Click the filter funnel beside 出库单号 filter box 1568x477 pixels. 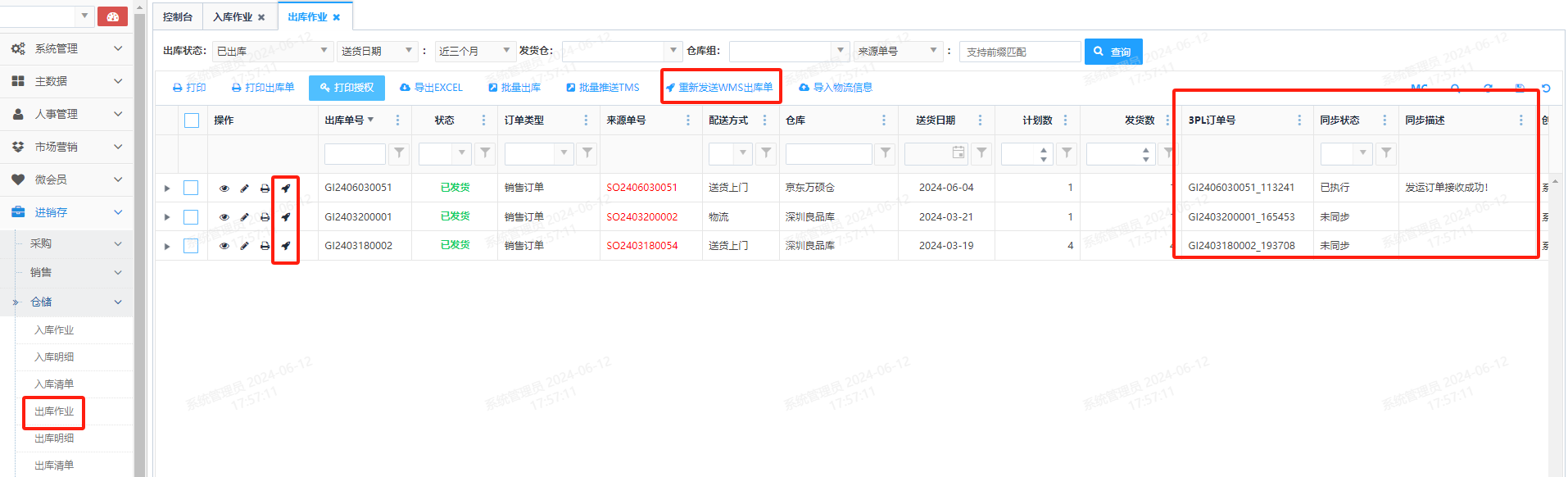[x=399, y=153]
